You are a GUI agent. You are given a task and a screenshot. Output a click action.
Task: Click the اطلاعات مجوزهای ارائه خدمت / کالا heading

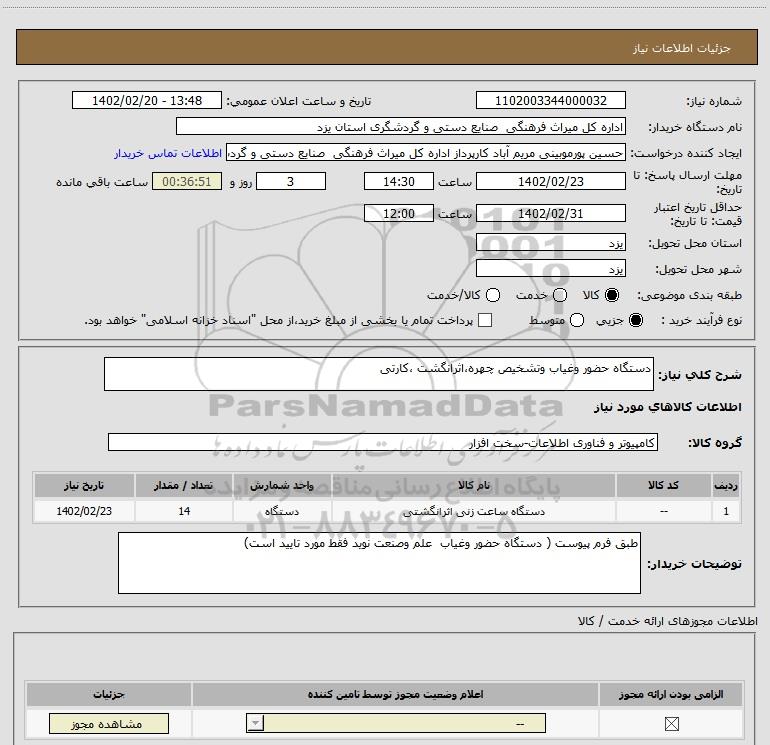667,621
